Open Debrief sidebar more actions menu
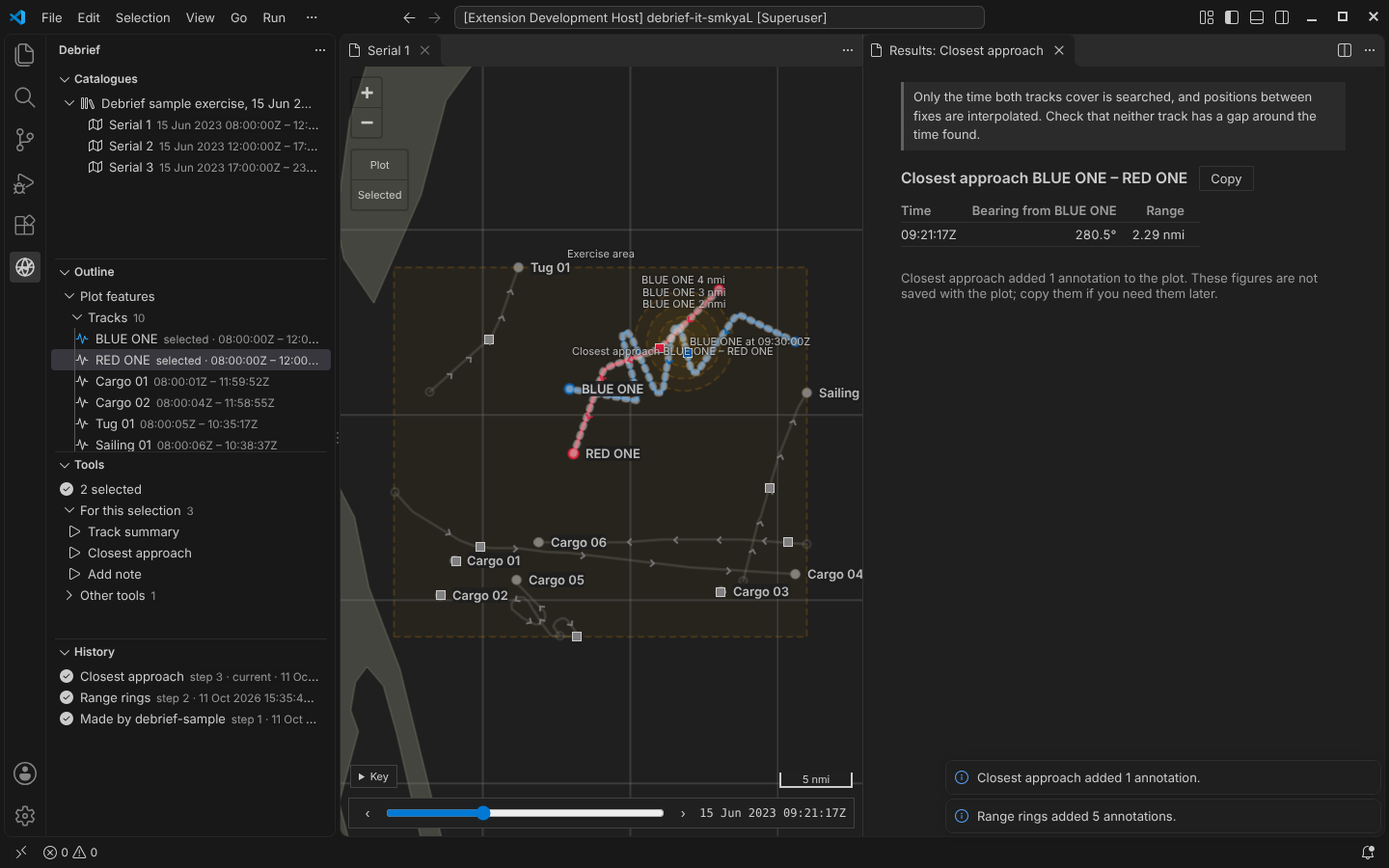This screenshot has height=868, width=1389. click(x=320, y=50)
